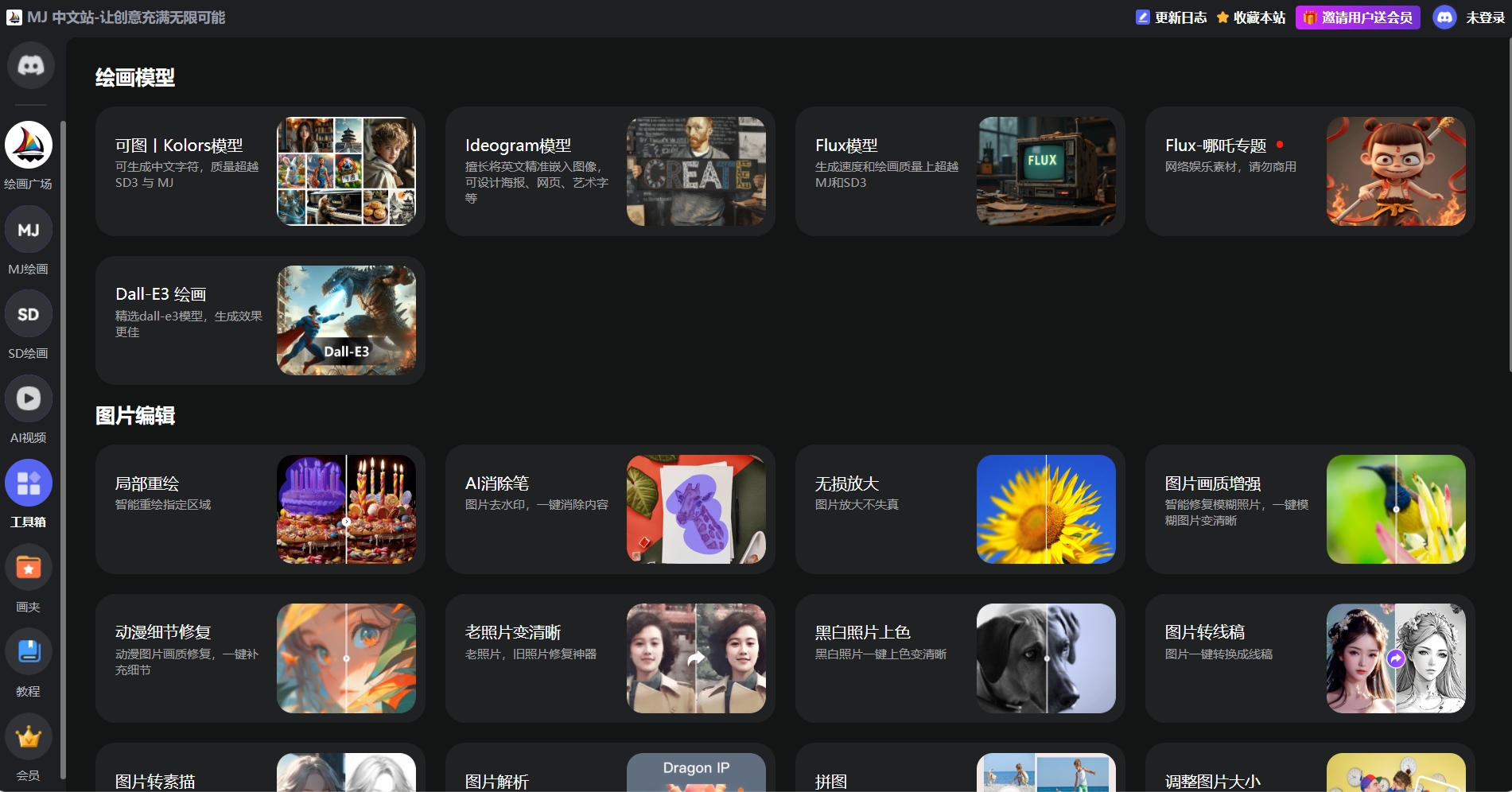Open the 教程 tutorial book icon
Viewport: 1512px width, 792px height.
coord(29,652)
